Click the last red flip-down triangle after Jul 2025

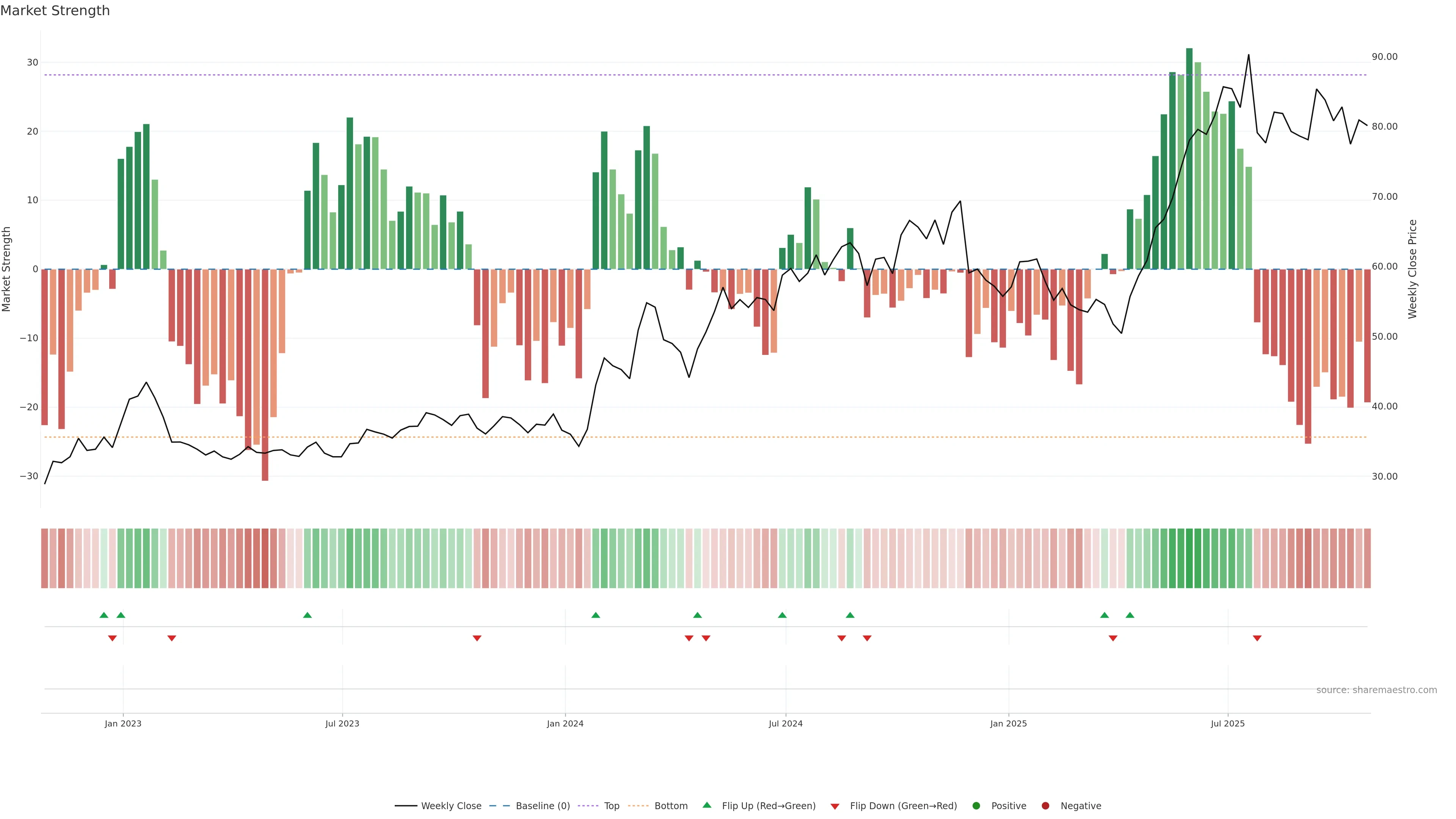(x=1257, y=638)
